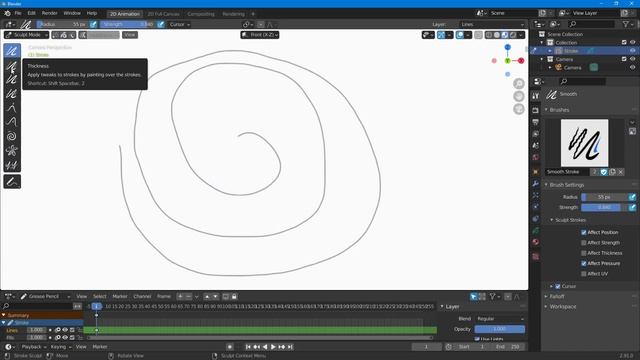The height and width of the screenshot is (360, 640).
Task: Enable Affect Thickness checkbox
Action: click(584, 253)
